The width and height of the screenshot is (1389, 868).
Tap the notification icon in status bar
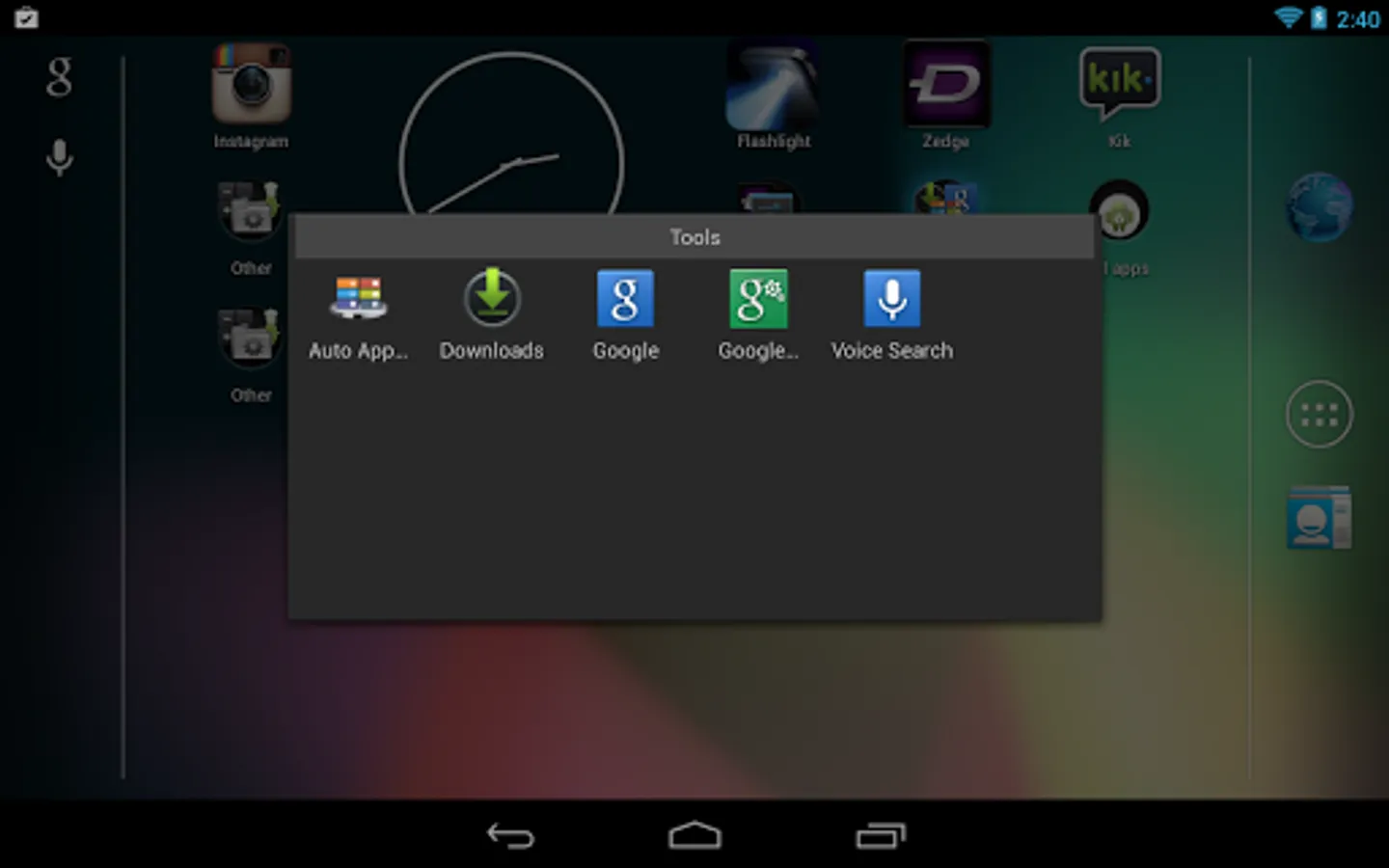click(x=27, y=17)
